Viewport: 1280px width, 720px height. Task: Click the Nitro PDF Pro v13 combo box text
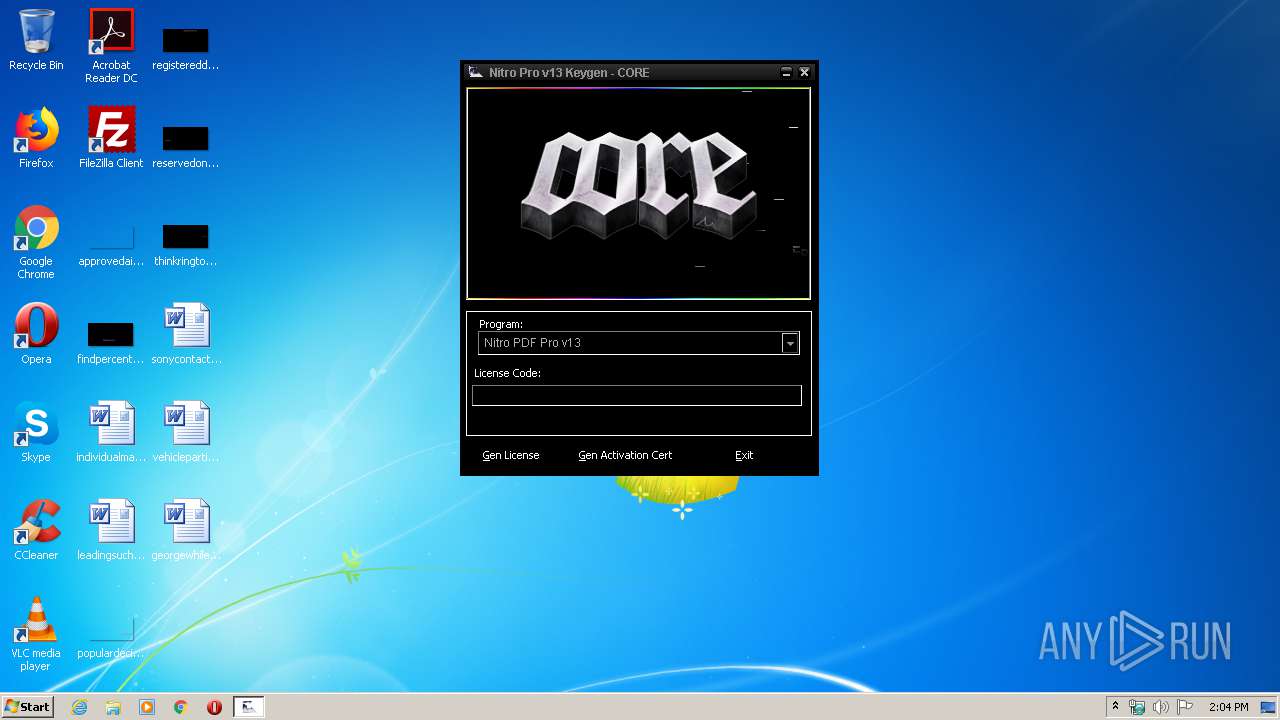[532, 343]
